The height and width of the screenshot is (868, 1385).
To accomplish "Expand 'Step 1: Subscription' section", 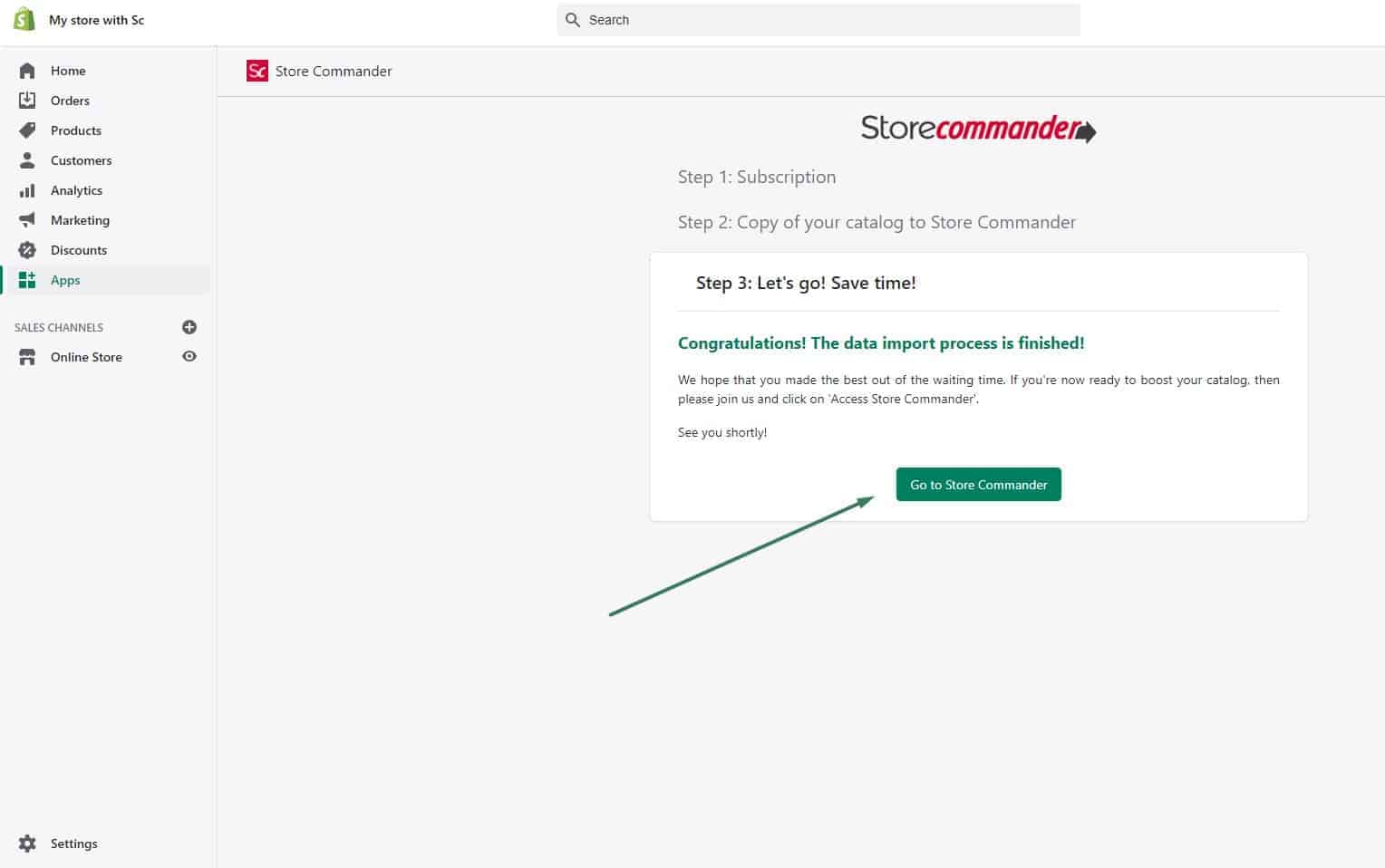I will pos(757,178).
